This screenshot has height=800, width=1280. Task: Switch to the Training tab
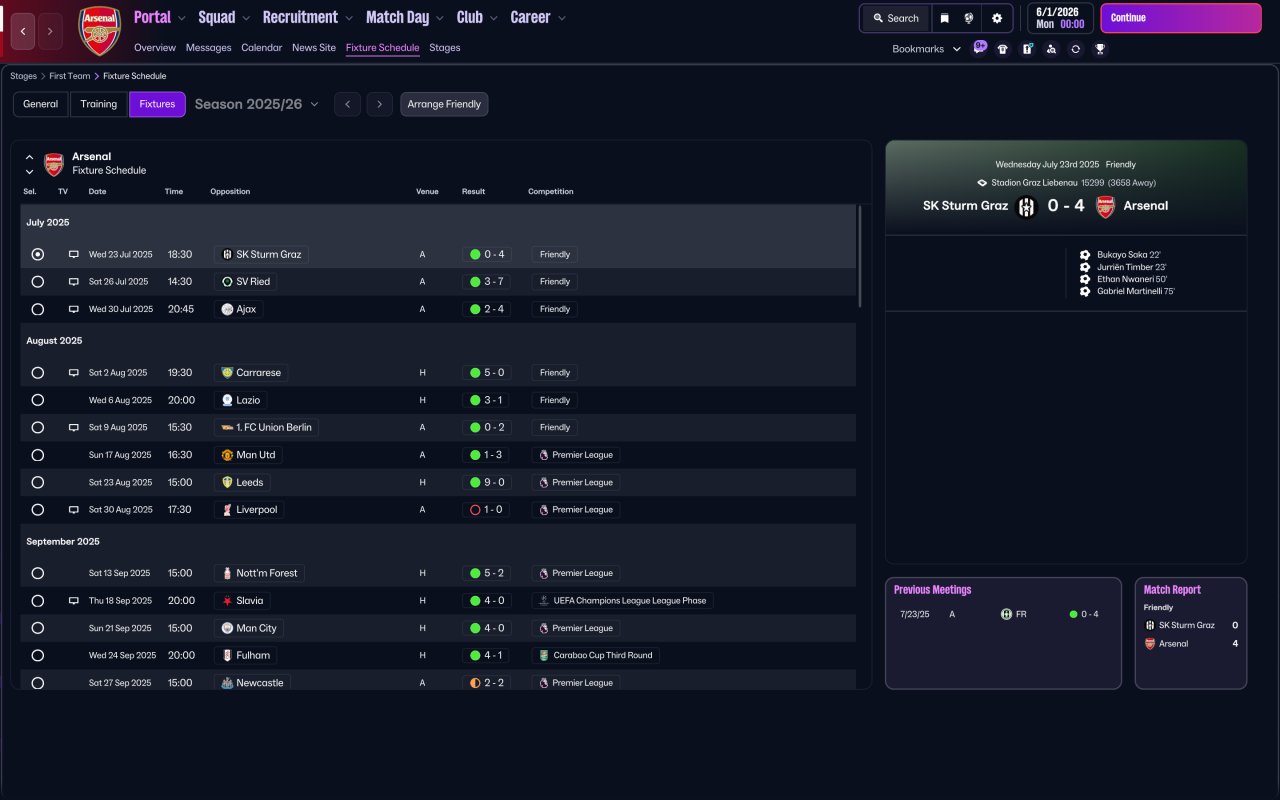pos(99,104)
